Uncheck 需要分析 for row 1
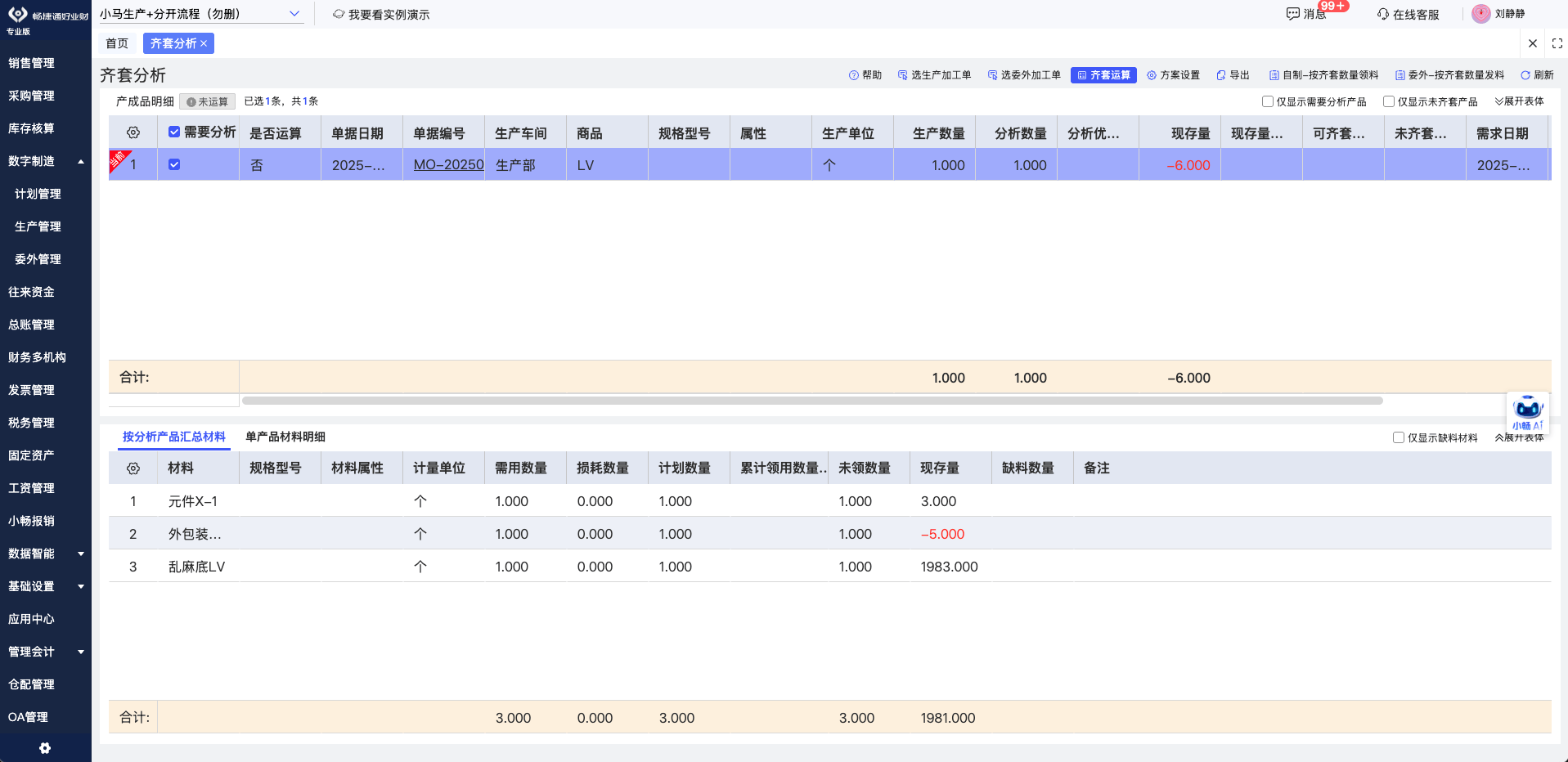 coord(174,164)
